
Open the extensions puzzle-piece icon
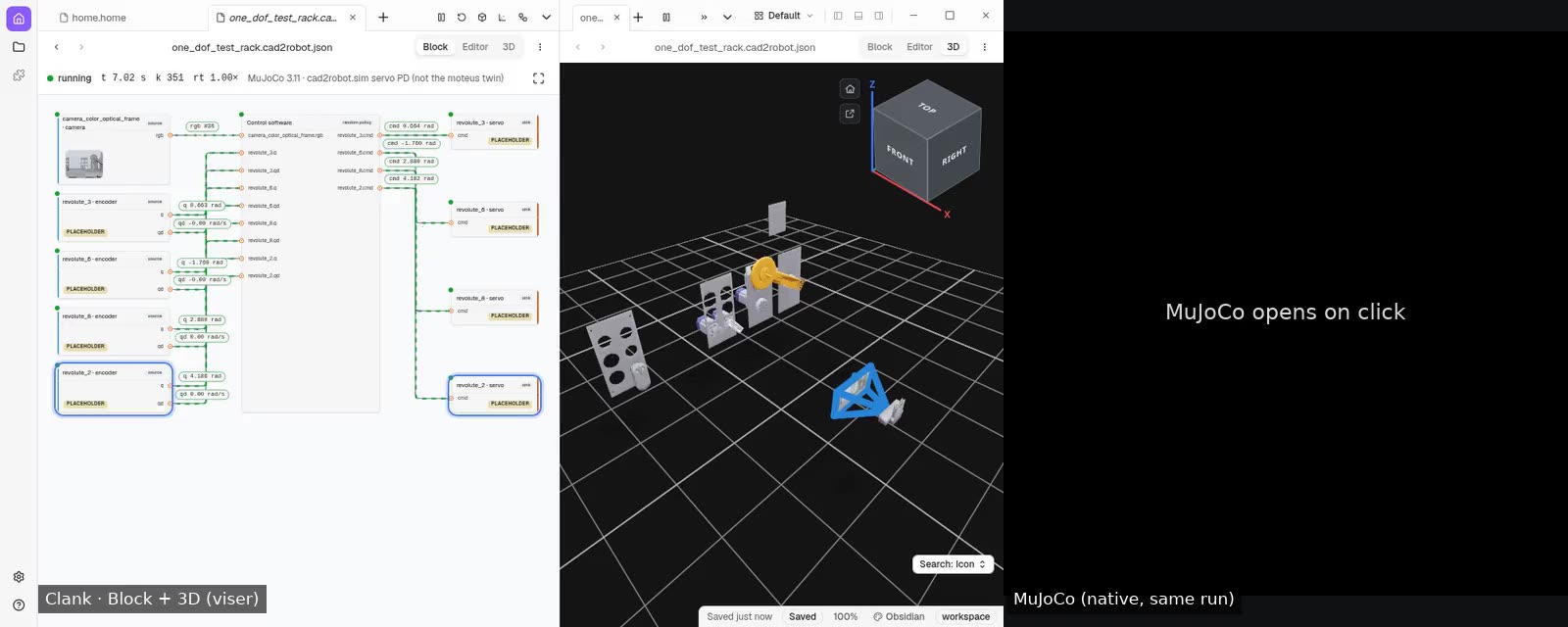(19, 74)
